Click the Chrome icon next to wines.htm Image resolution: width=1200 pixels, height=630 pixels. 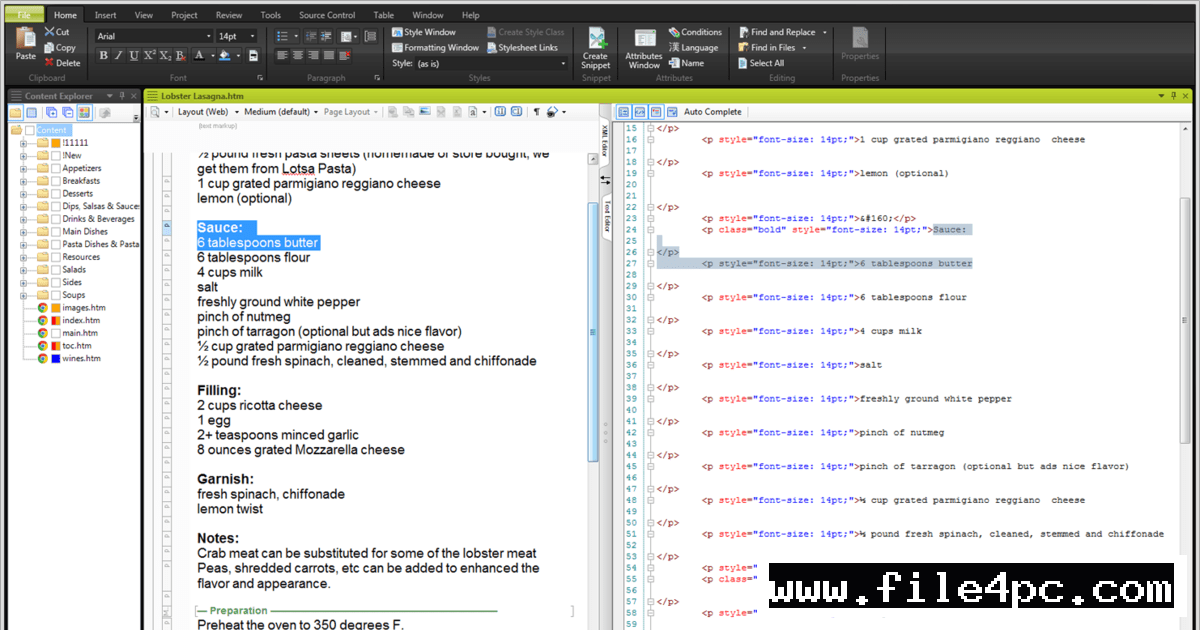pos(43,358)
